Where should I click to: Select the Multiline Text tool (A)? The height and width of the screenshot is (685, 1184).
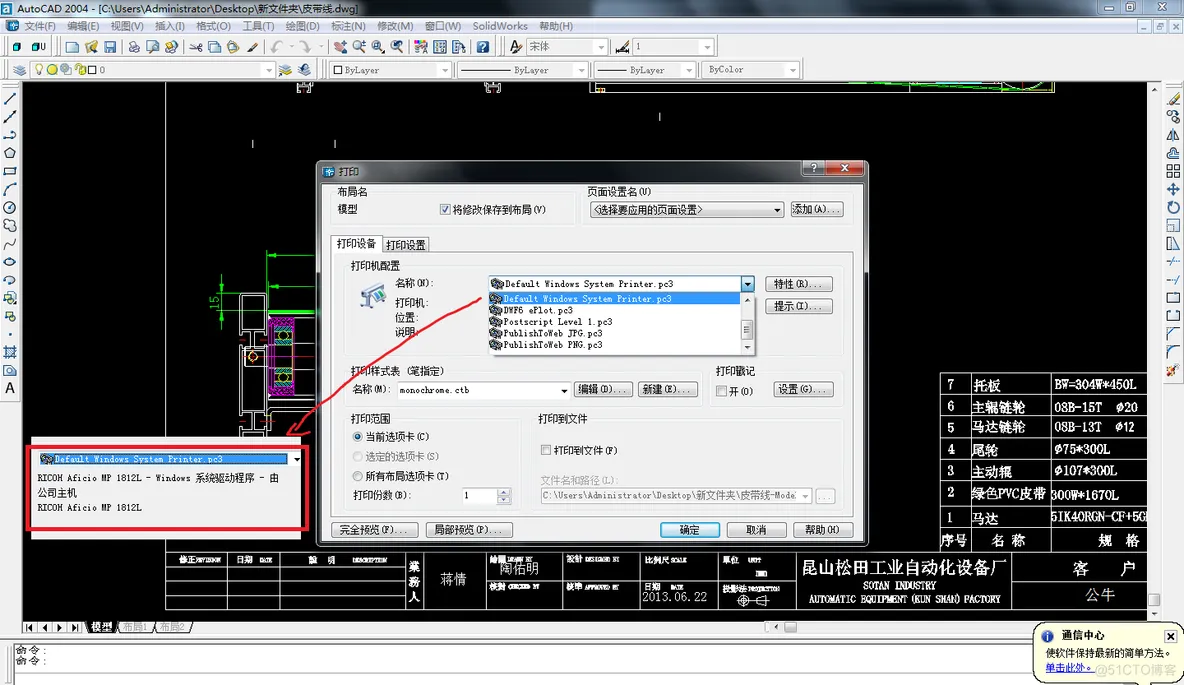(x=10, y=389)
